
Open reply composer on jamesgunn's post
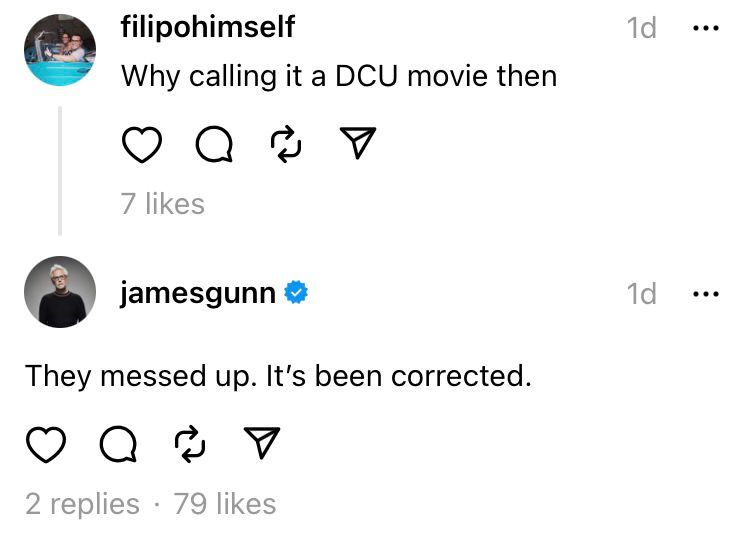[117, 444]
